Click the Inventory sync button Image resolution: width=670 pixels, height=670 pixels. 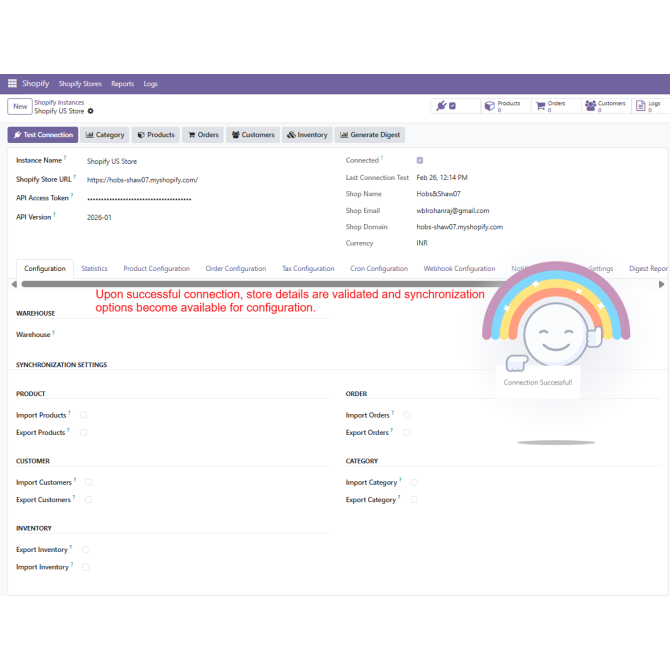(x=307, y=135)
